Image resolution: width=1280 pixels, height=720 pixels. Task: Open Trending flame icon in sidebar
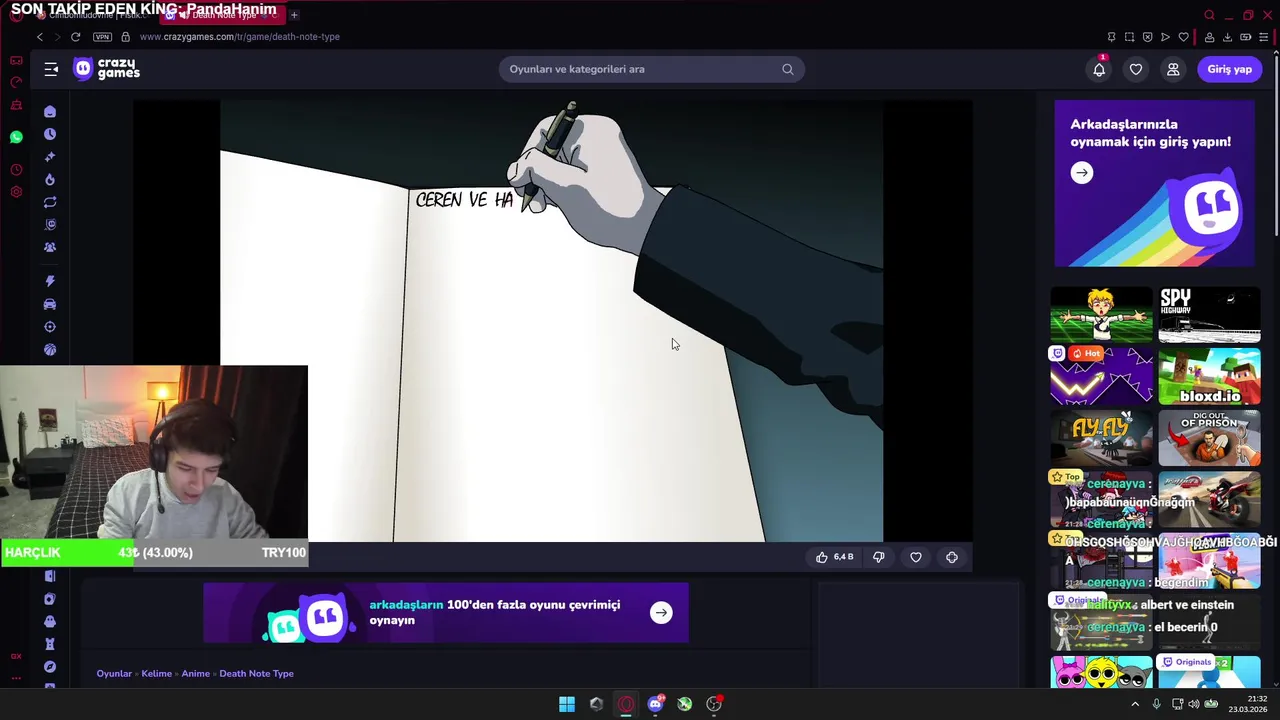tap(50, 180)
